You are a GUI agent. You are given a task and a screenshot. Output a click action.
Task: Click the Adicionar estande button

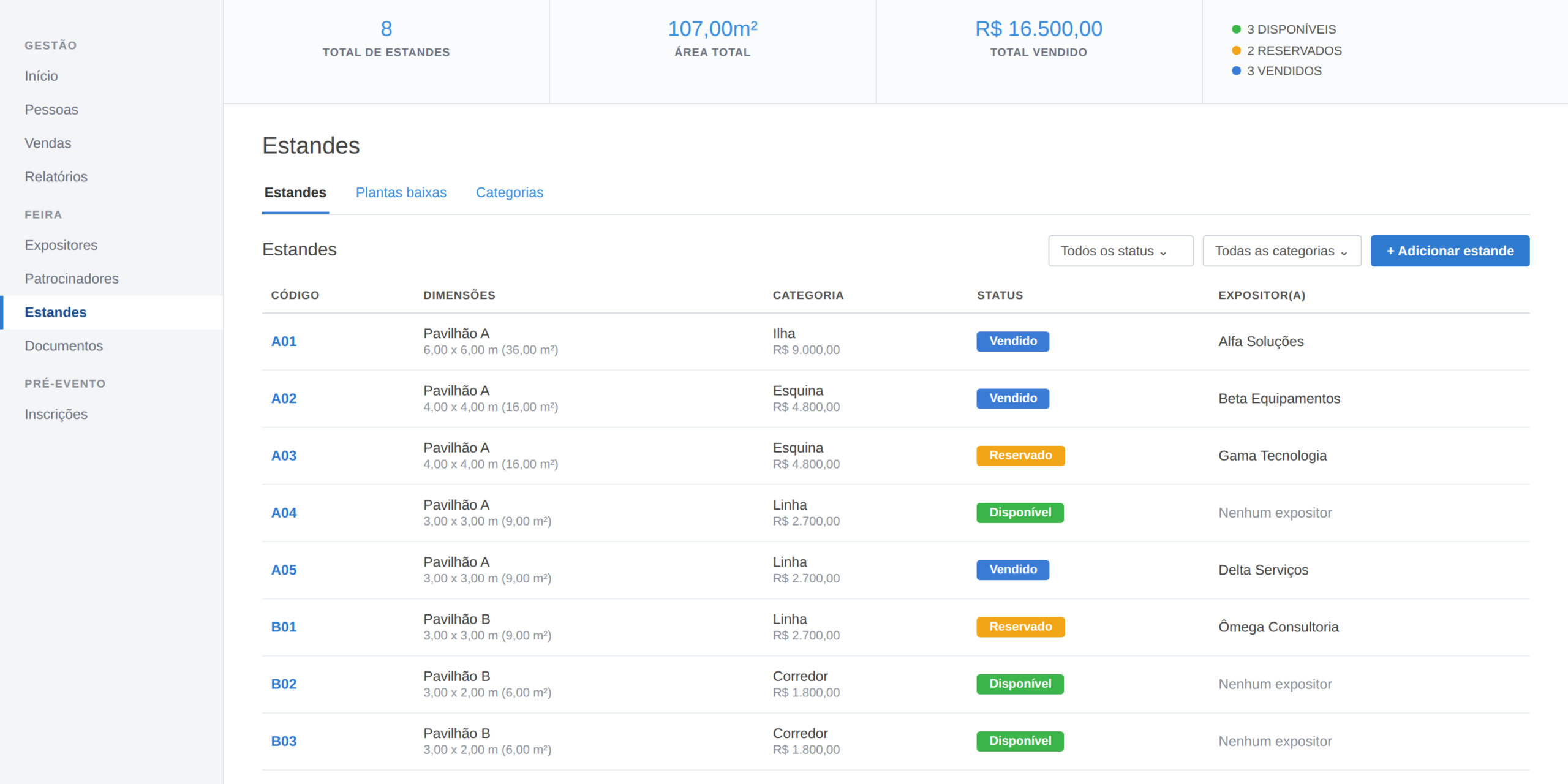1450,251
